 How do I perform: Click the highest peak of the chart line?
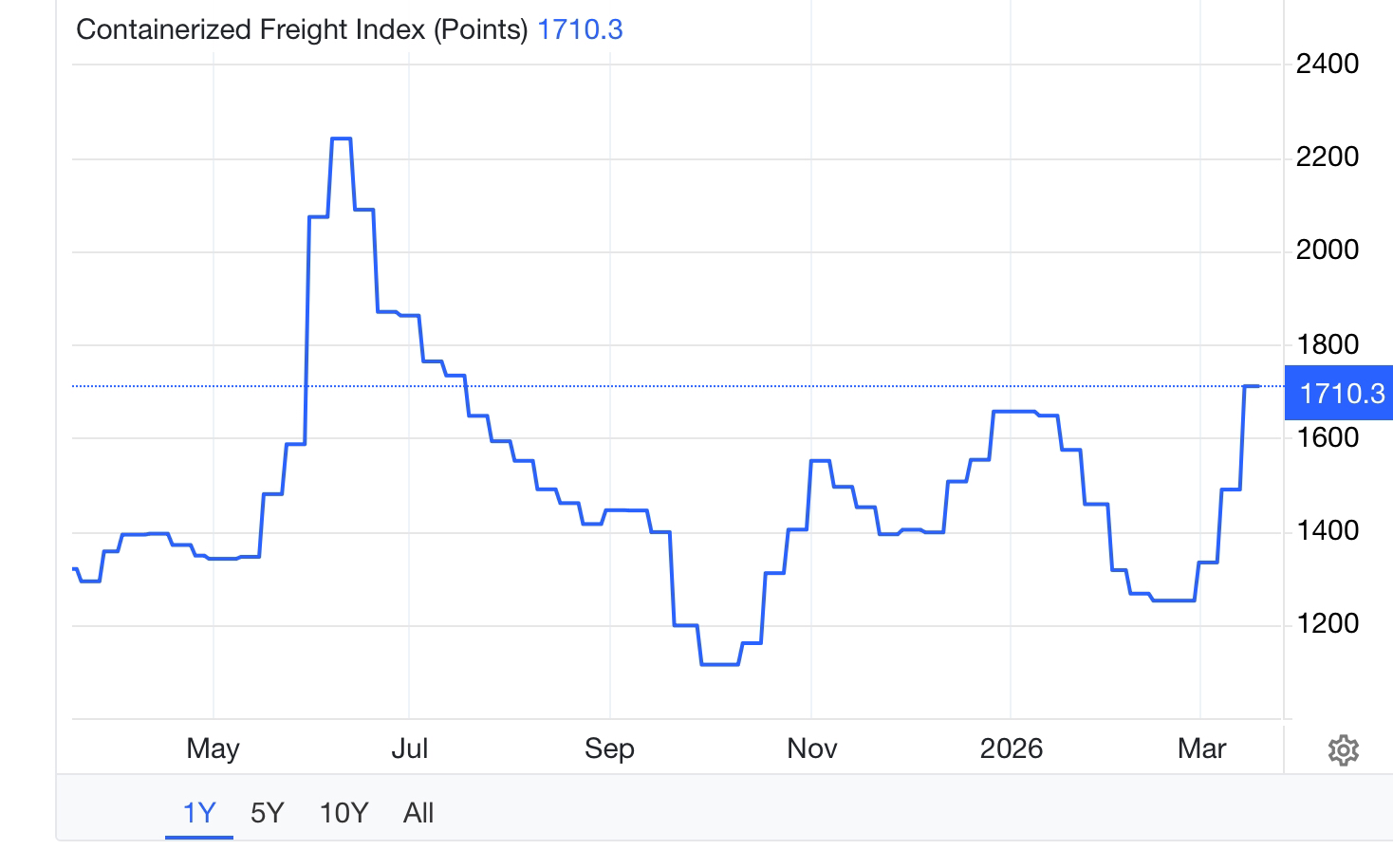click(x=342, y=139)
